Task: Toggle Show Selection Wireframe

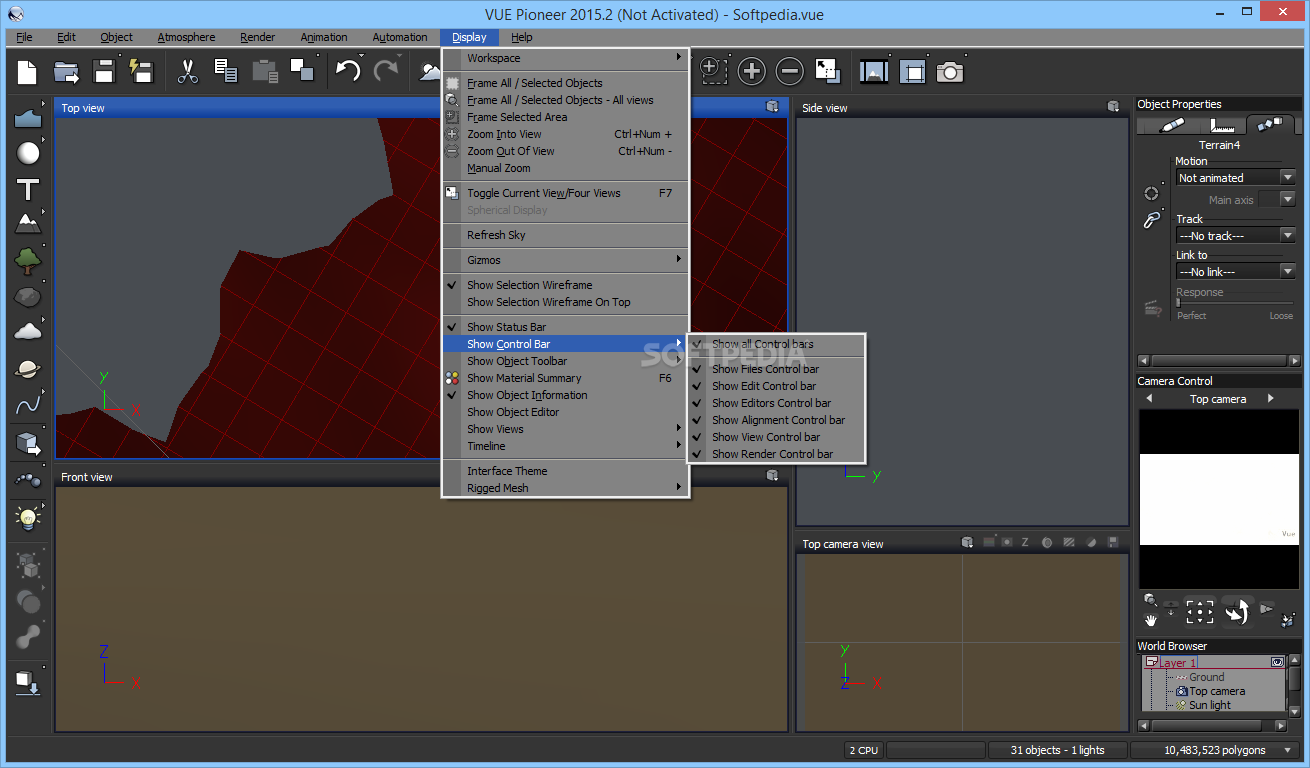Action: (x=564, y=285)
